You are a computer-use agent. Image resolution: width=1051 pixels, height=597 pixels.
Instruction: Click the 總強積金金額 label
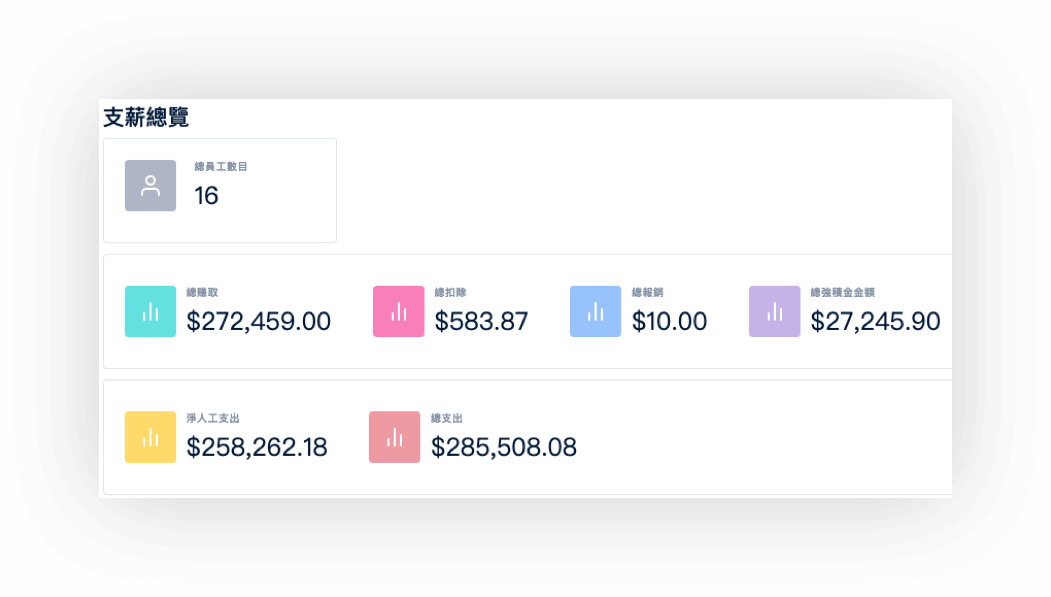842,293
